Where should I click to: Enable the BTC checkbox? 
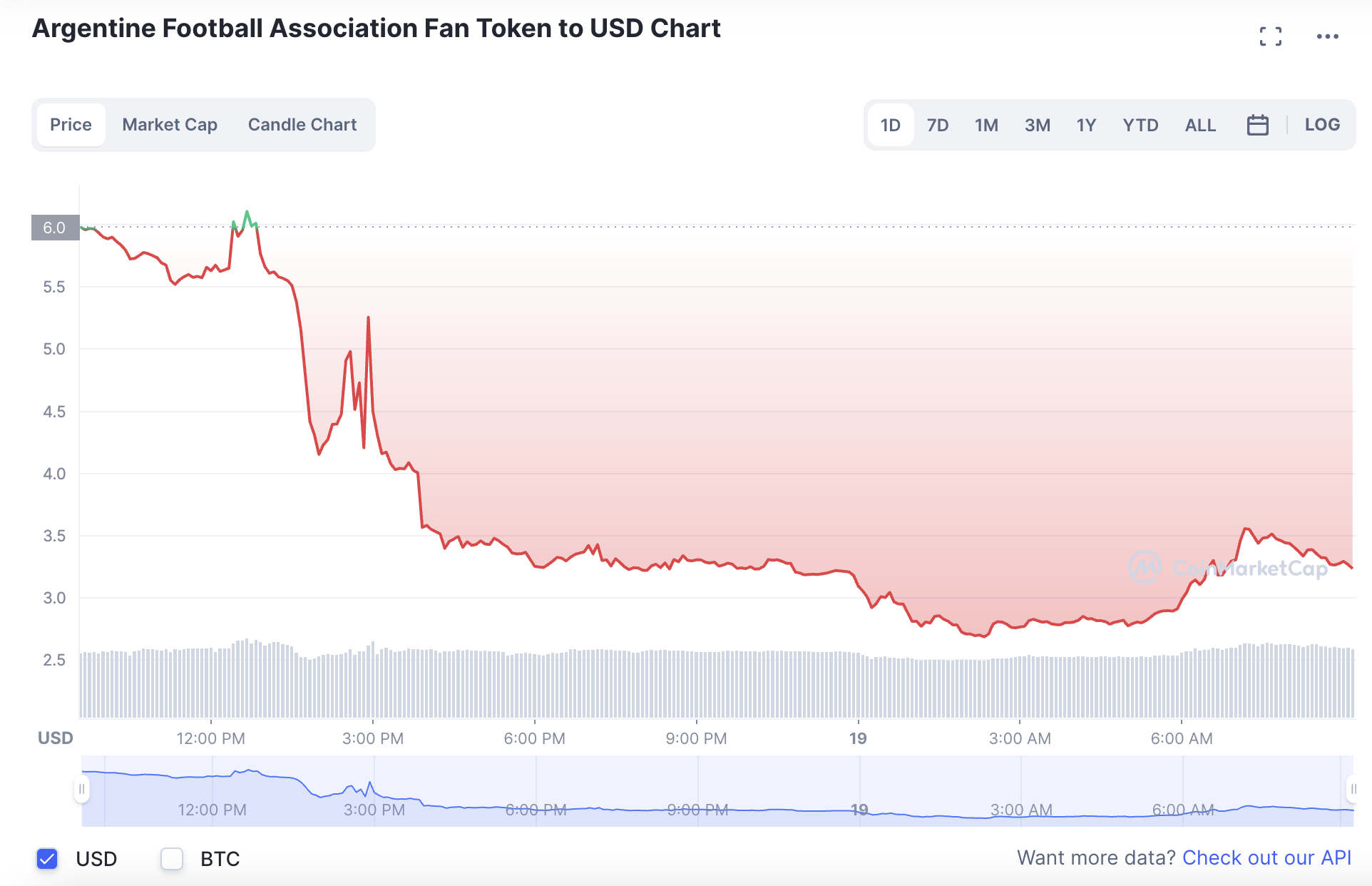[172, 859]
